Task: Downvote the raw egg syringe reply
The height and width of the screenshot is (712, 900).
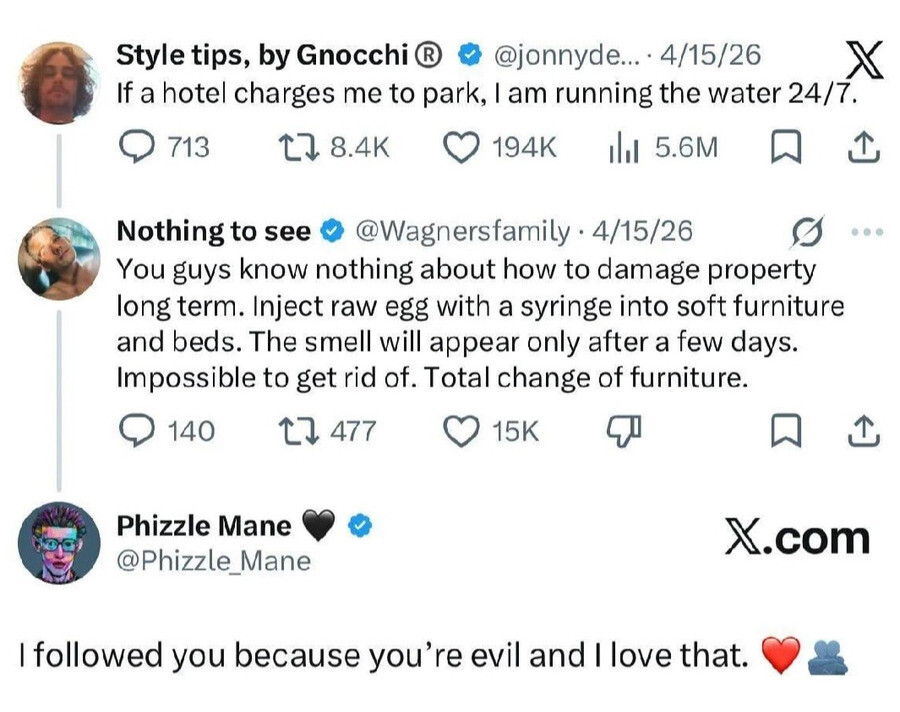Action: pos(623,431)
